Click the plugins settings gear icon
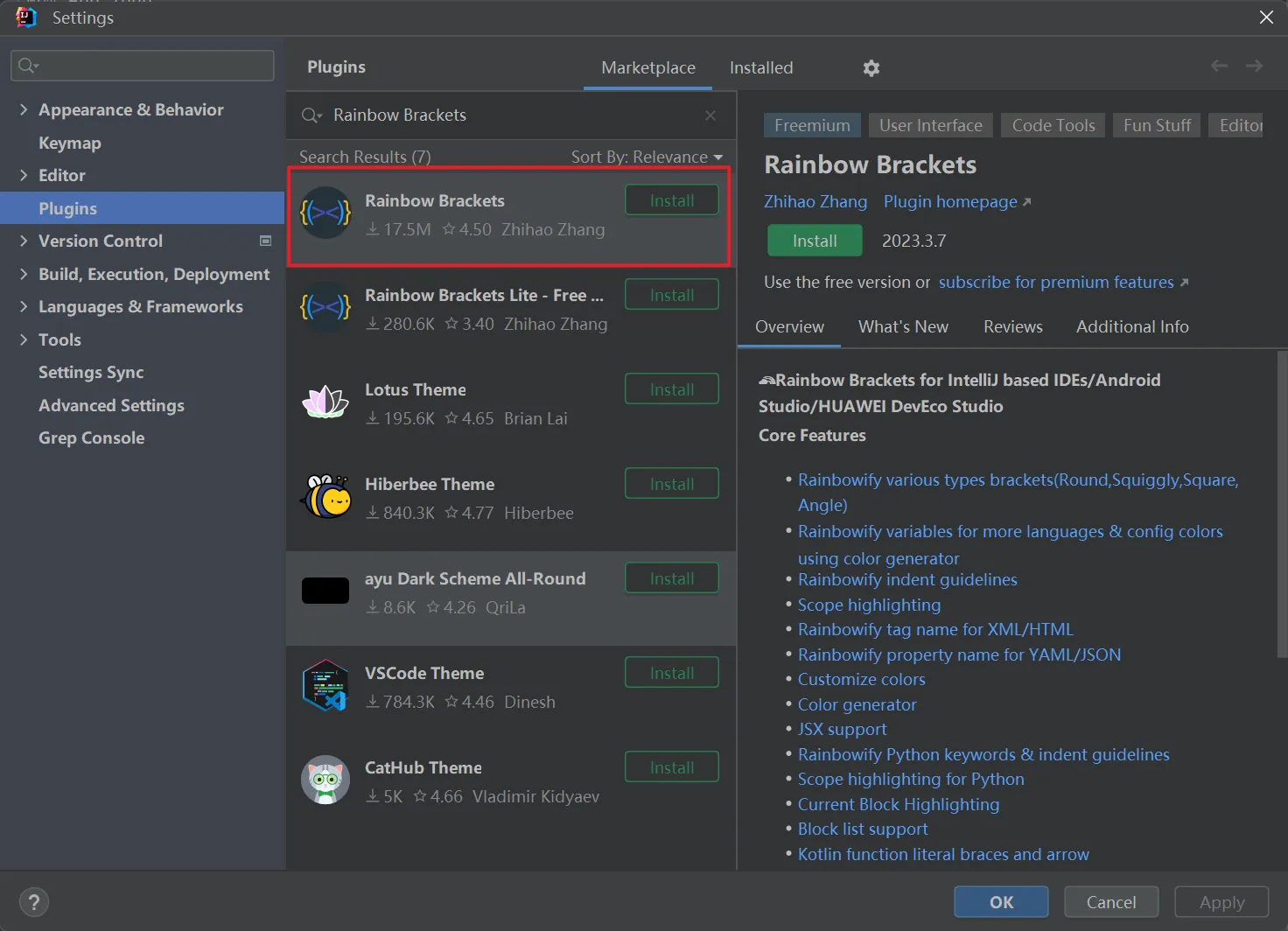Screen dimensions: 1288x931 [871, 68]
